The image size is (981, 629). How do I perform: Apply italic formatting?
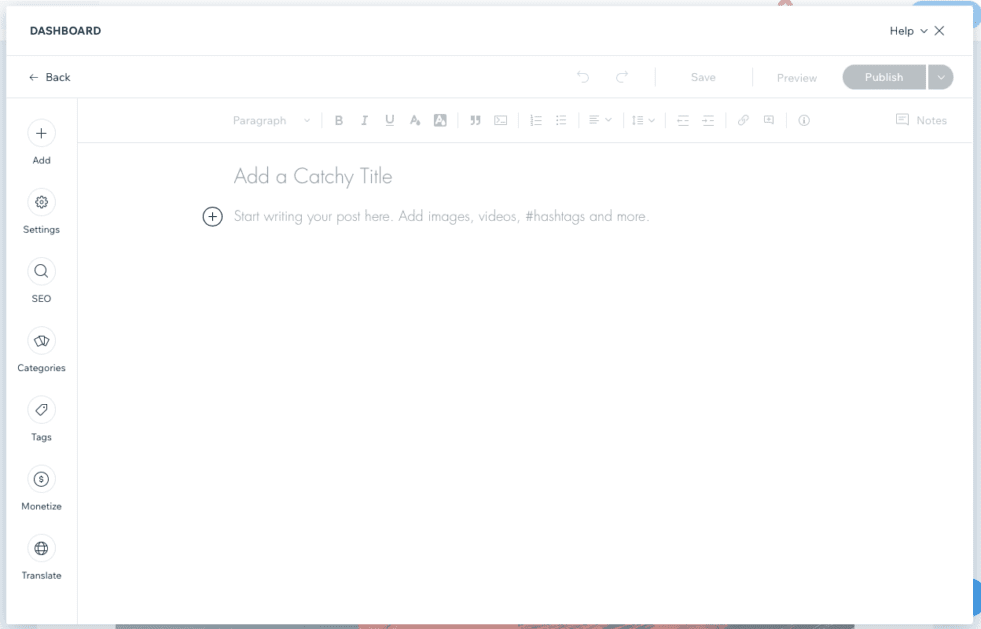[x=364, y=120]
